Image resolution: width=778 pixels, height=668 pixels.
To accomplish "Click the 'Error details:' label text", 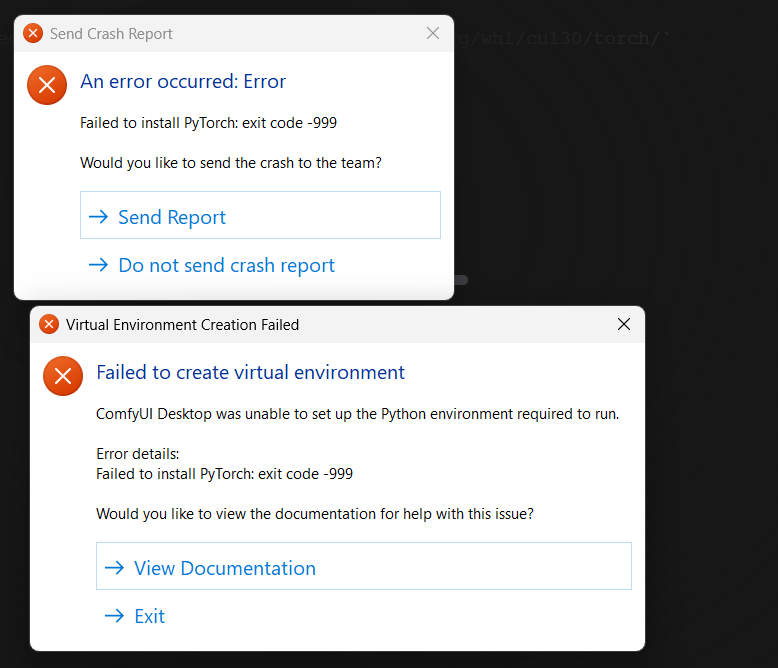I will [x=137, y=454].
